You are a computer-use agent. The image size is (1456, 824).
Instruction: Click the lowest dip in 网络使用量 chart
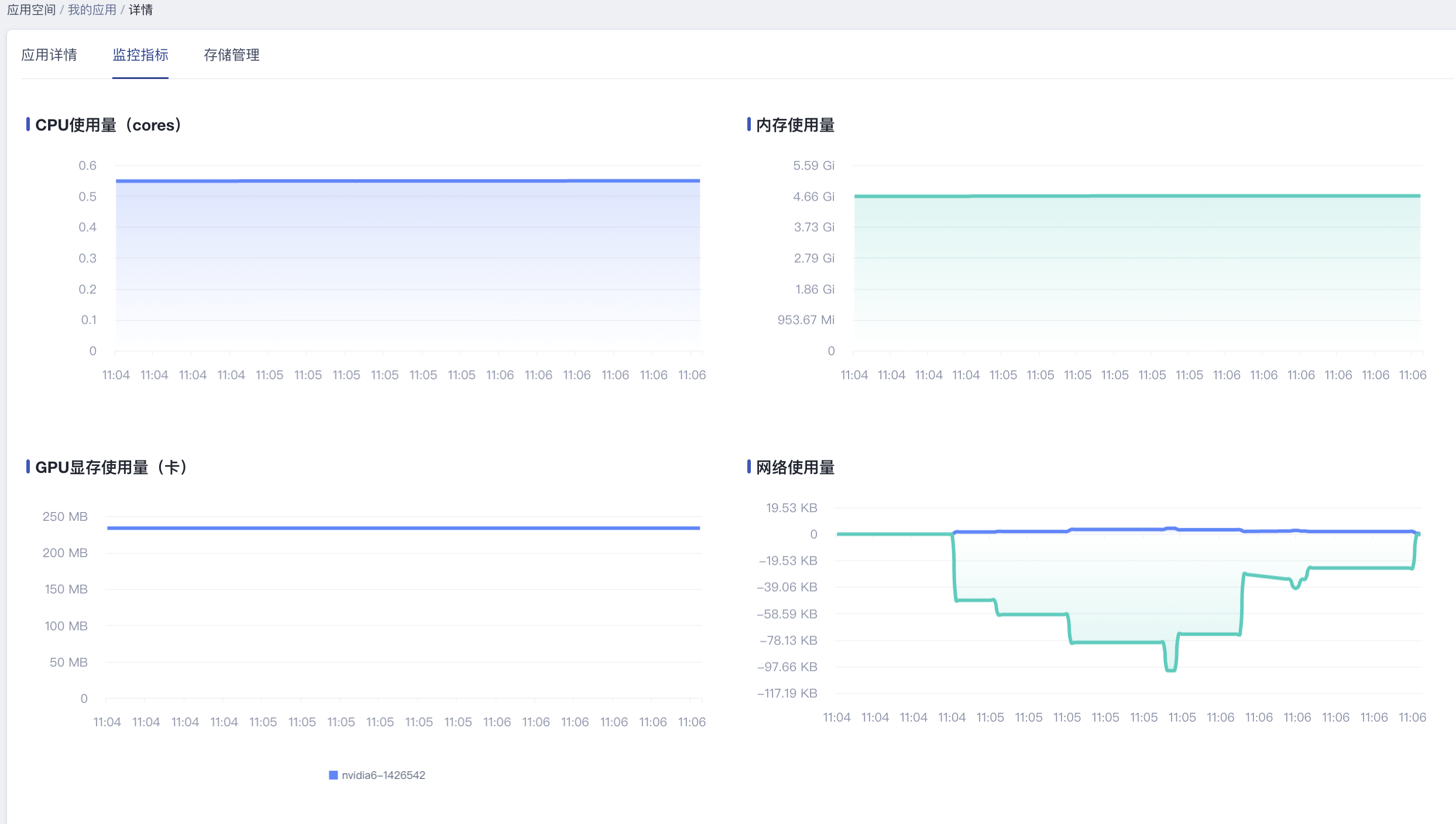1170,669
